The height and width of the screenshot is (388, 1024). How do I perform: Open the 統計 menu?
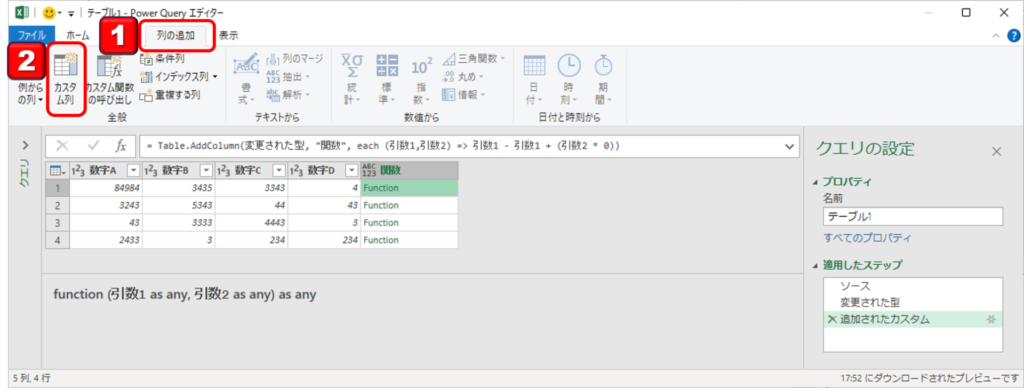click(x=352, y=80)
